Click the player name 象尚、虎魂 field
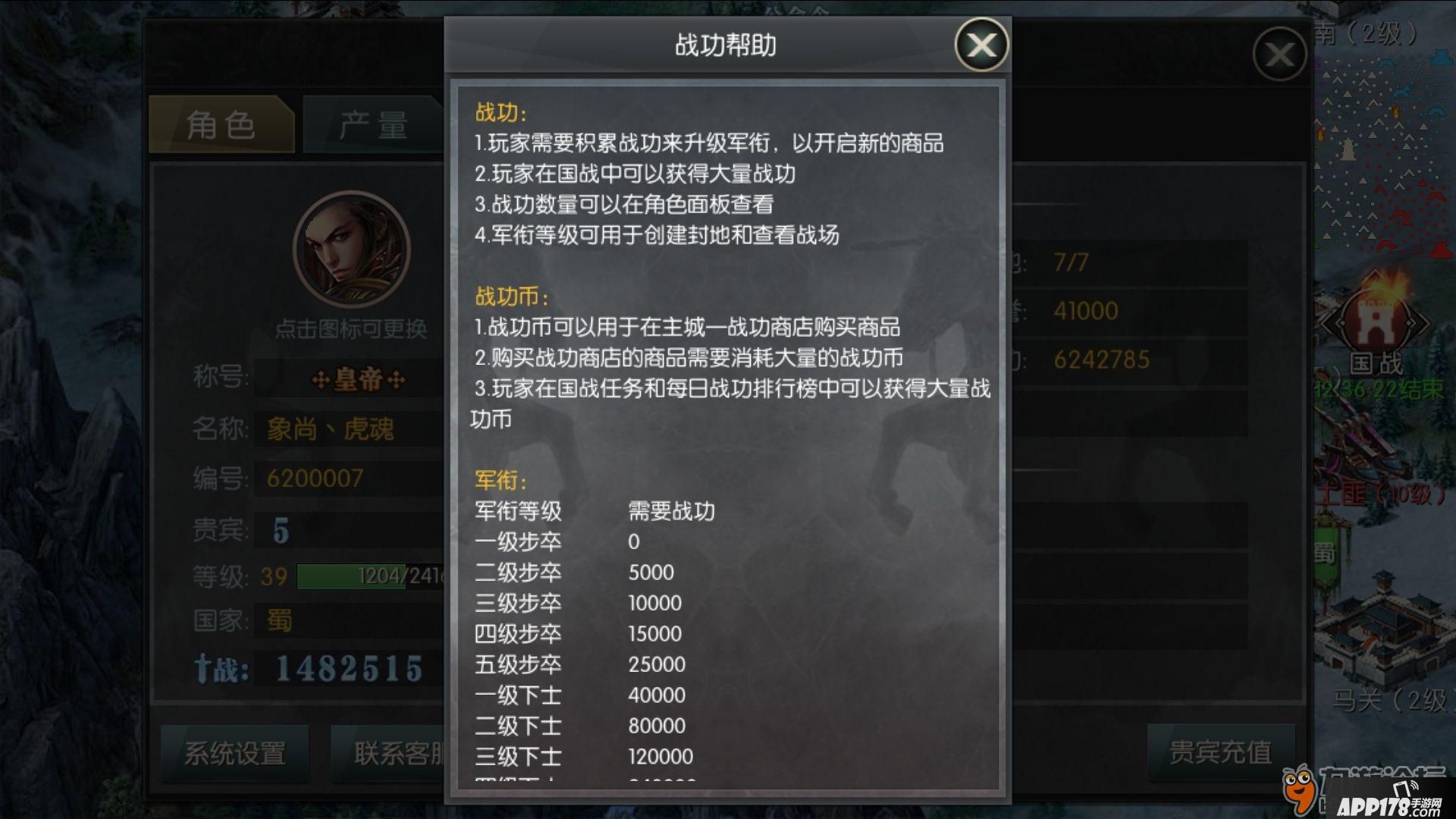 pyautogui.click(x=350, y=429)
